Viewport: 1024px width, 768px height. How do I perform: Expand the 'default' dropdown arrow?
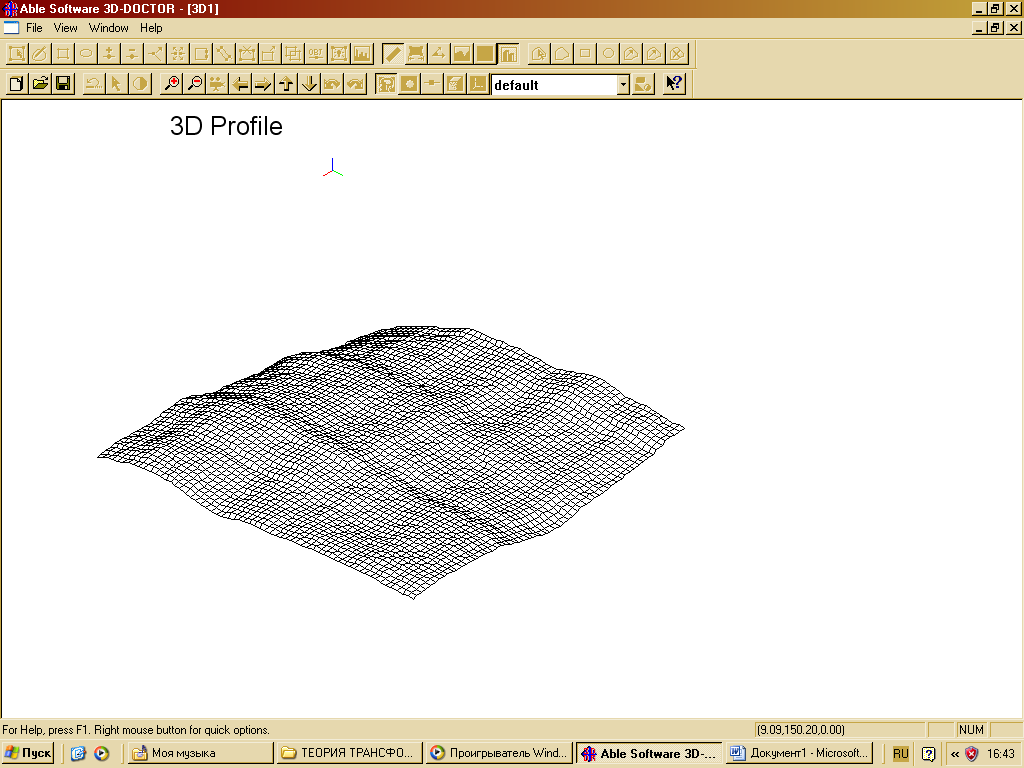(x=623, y=85)
